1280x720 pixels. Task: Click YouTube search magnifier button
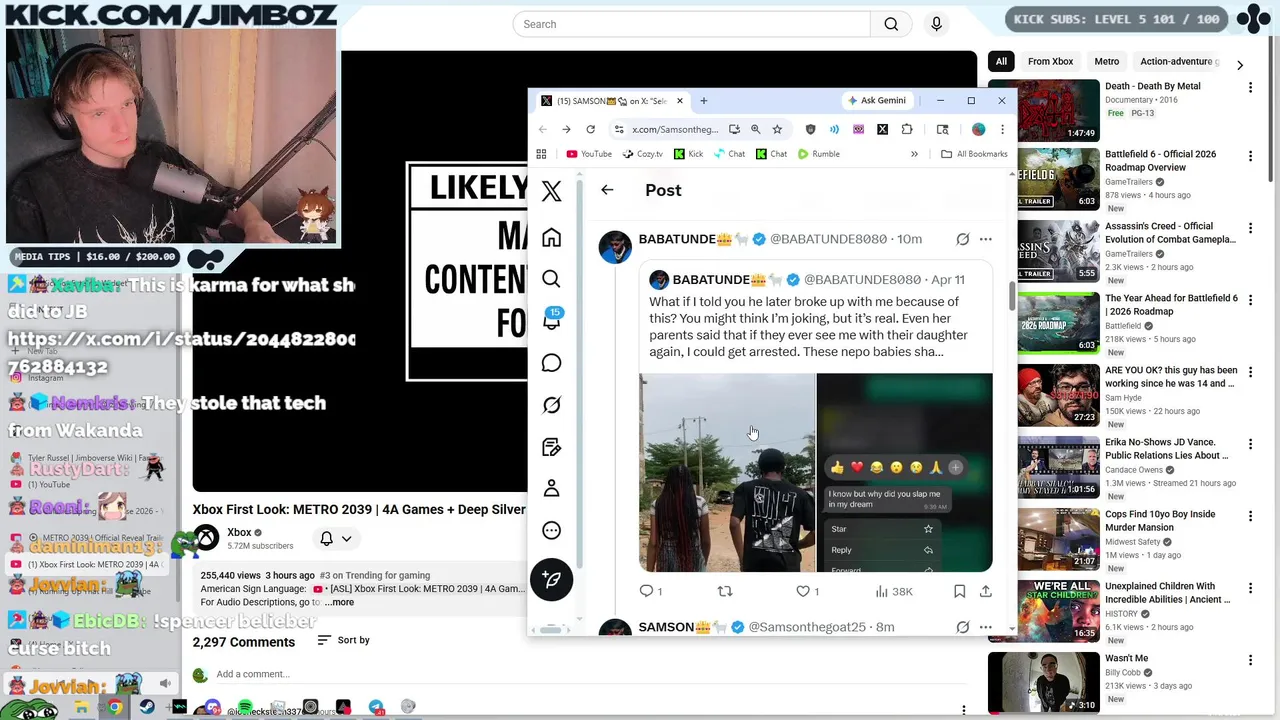(x=891, y=24)
